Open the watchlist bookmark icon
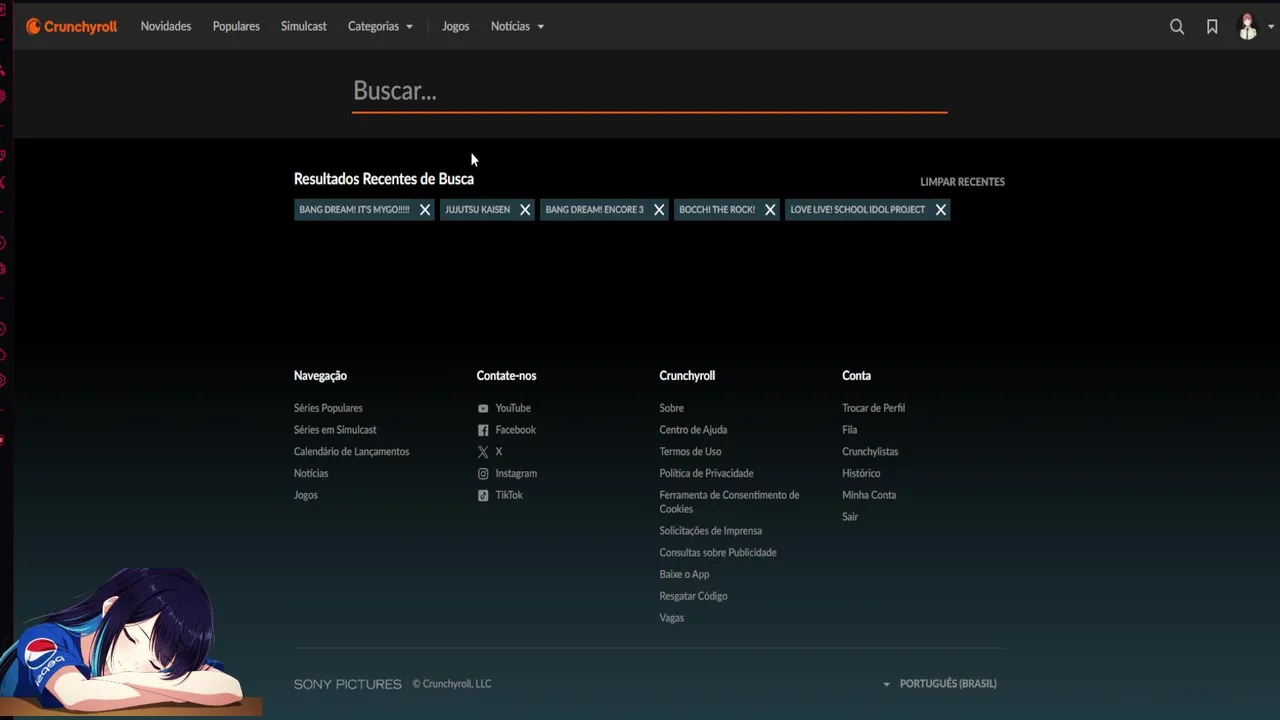This screenshot has width=1280, height=720. click(x=1212, y=27)
